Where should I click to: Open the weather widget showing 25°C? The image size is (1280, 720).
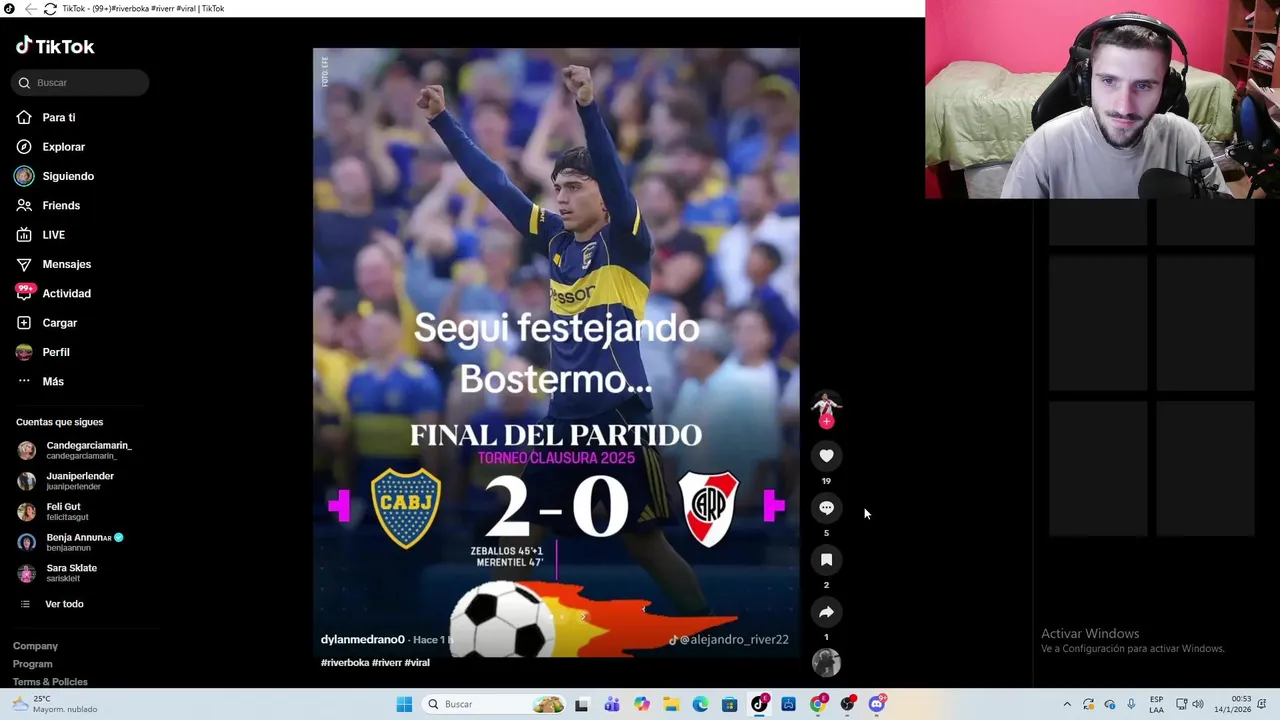pos(55,704)
